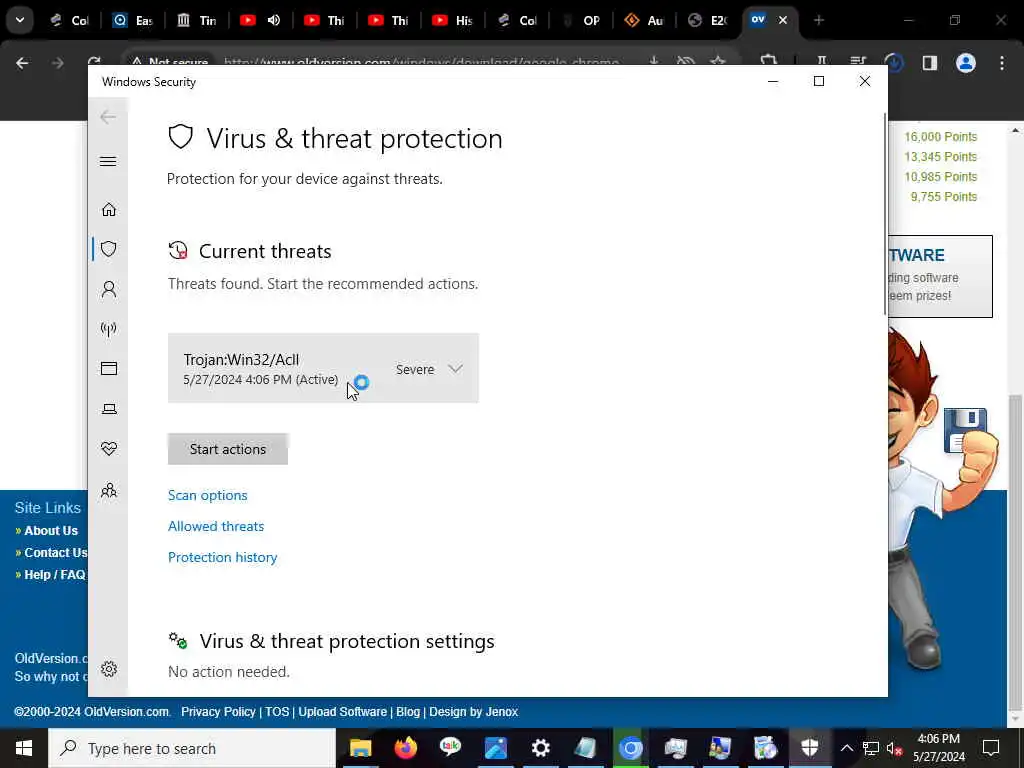The image size is (1024, 768).
Task: Open Protection history link
Action: coord(223,557)
